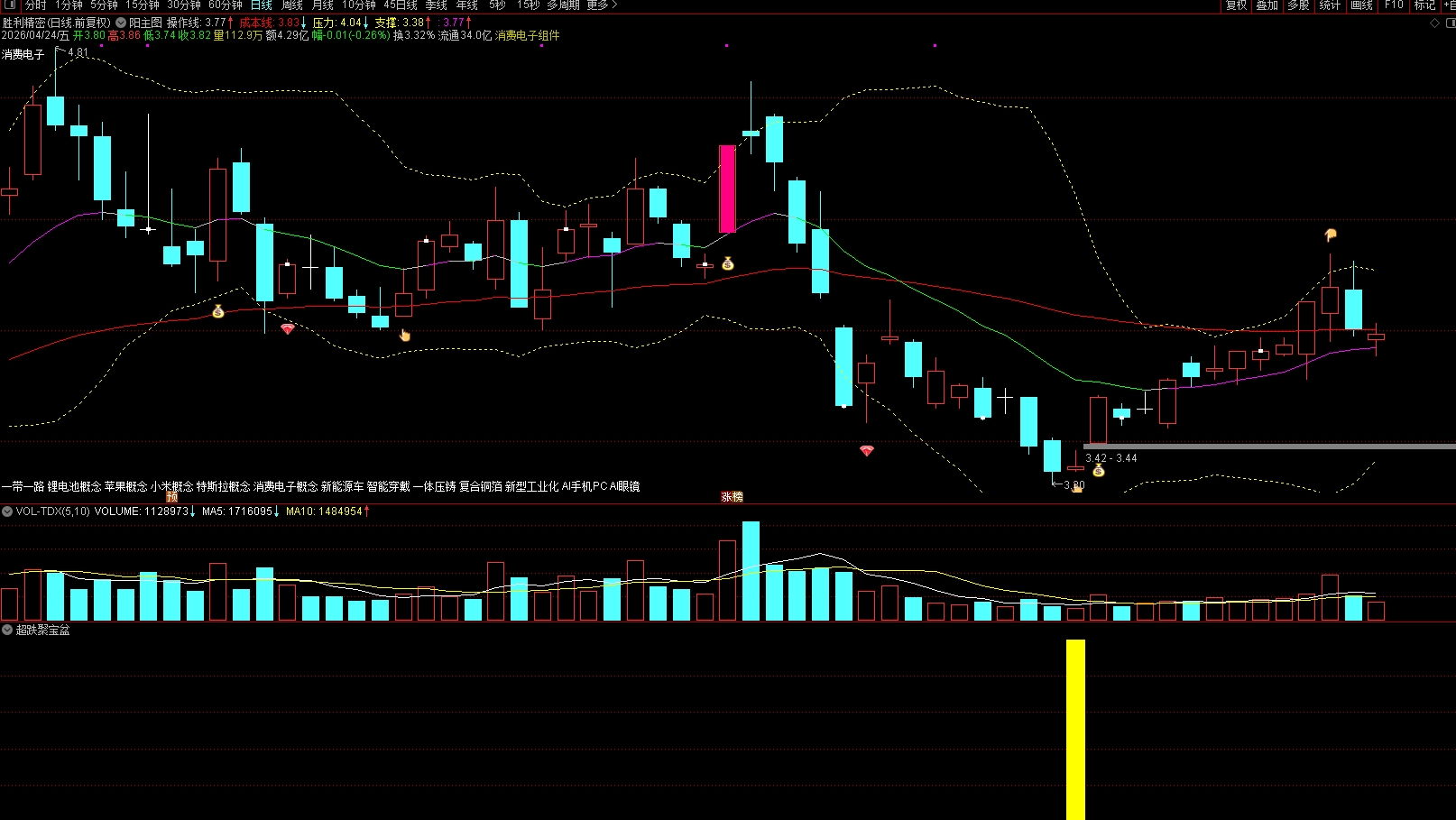This screenshot has height=820, width=1456.
Task: Click the 预 marker tag on the timeline
Action: [x=172, y=497]
